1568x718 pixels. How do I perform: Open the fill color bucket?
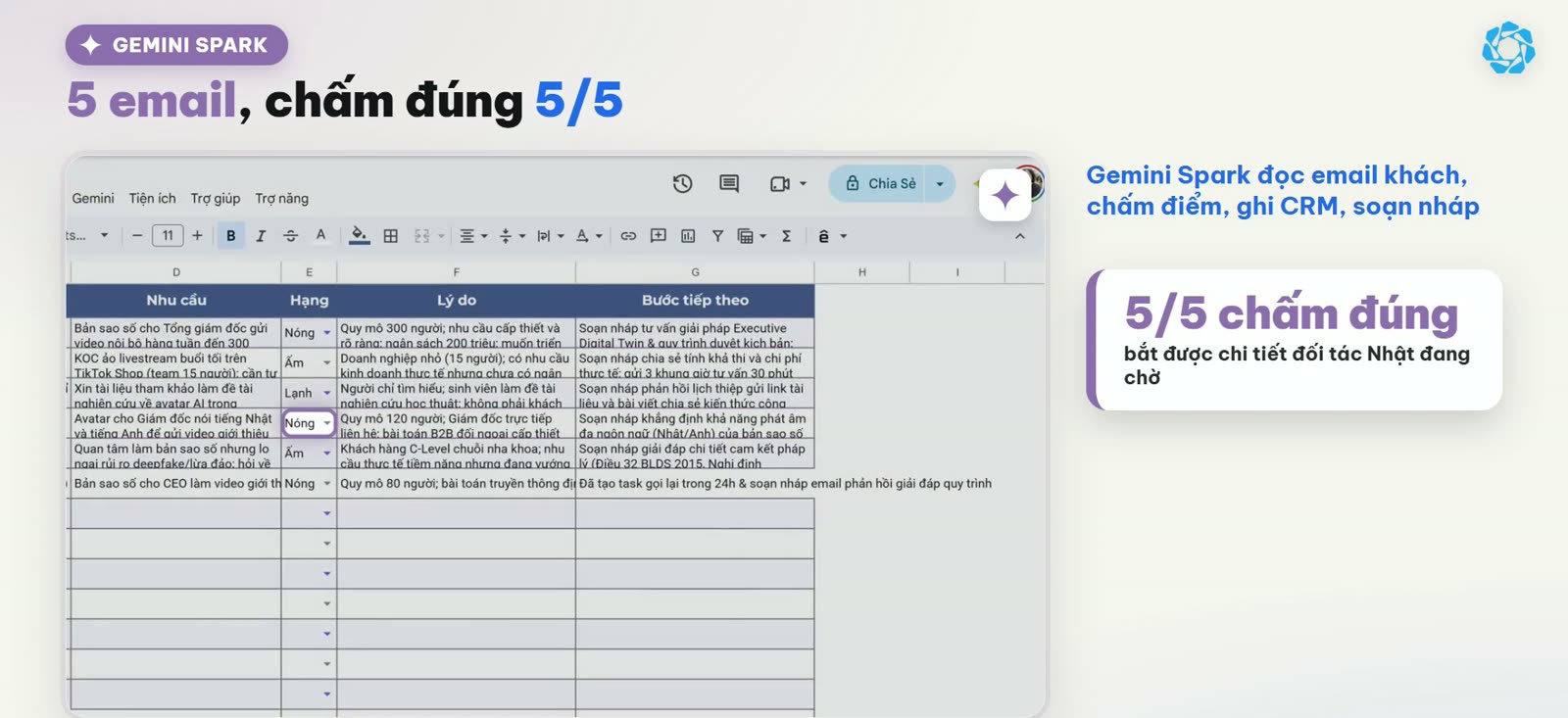point(360,236)
